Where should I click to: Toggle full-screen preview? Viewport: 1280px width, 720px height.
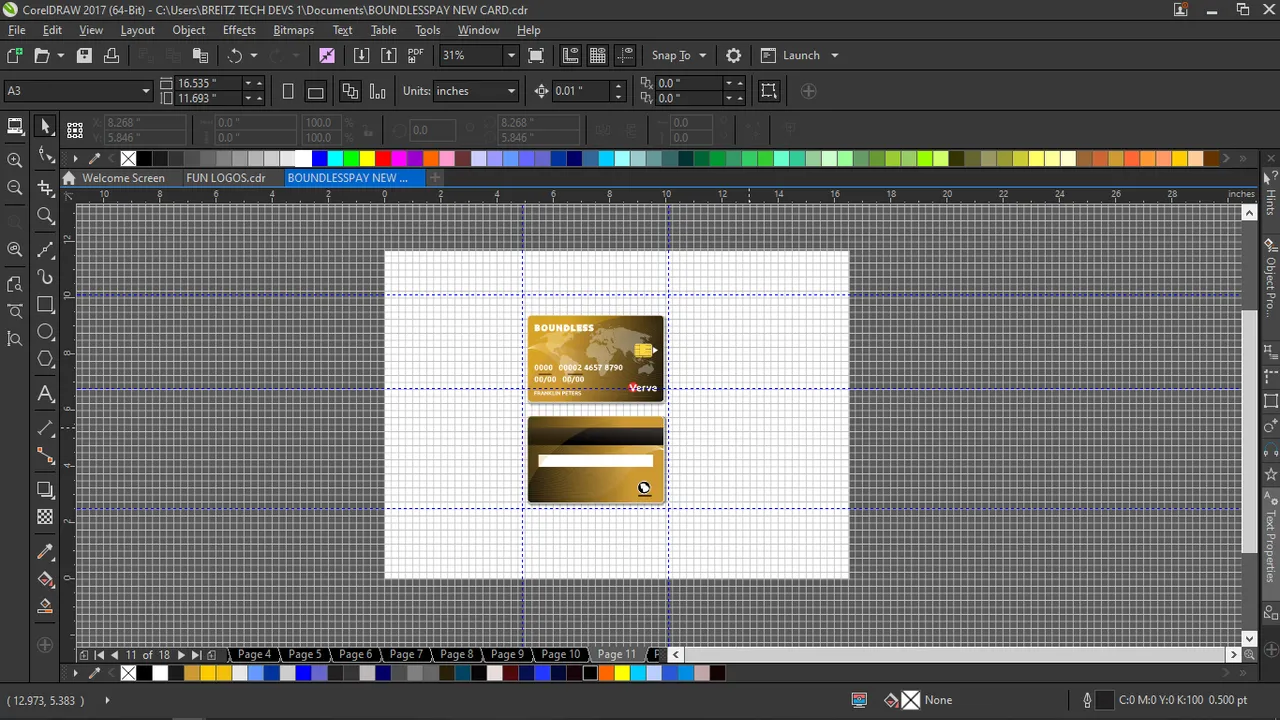[536, 55]
